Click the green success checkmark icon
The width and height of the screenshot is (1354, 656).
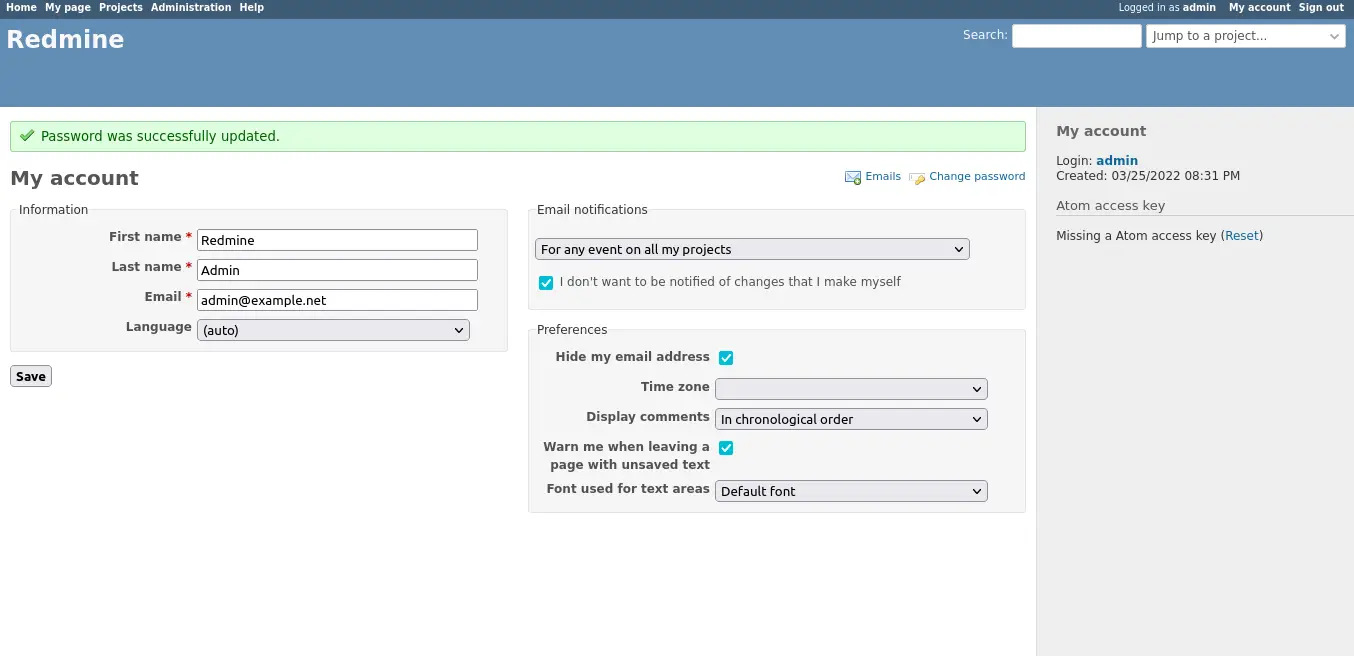27,136
